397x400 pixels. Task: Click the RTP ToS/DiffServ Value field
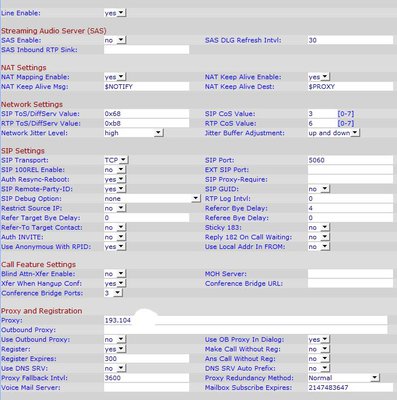pos(146,123)
